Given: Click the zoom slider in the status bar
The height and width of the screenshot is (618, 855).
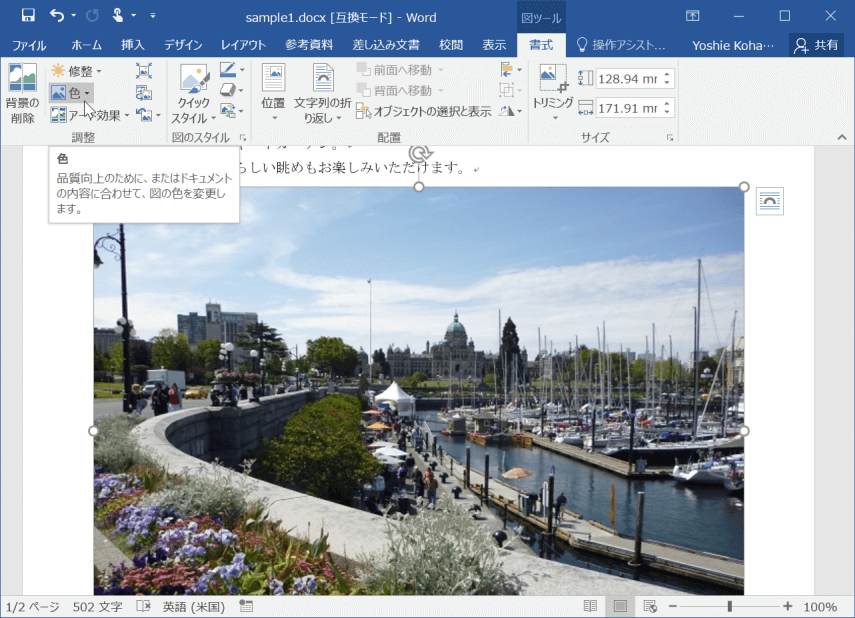Looking at the screenshot, I should (x=729, y=607).
